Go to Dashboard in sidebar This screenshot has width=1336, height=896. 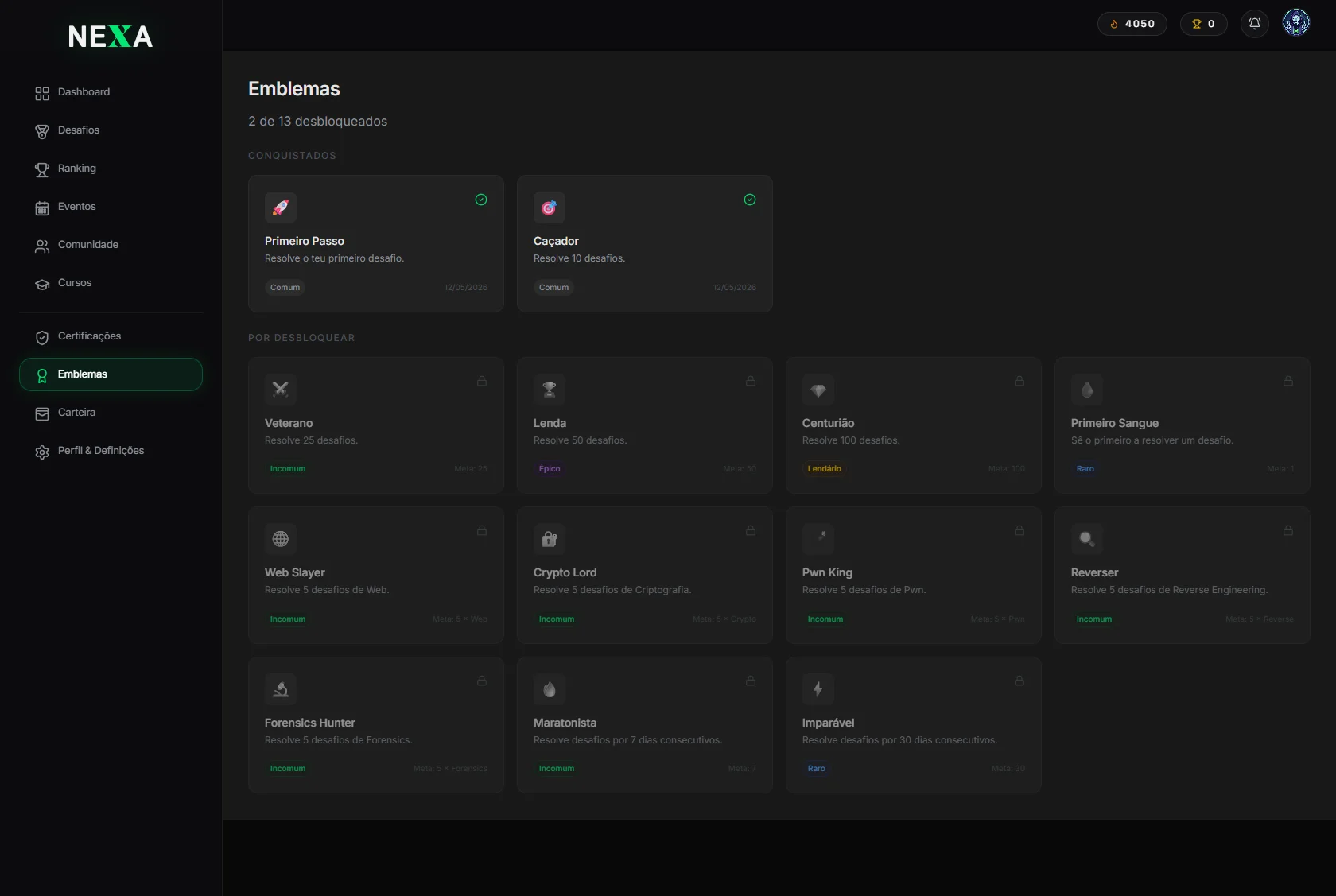111,92
